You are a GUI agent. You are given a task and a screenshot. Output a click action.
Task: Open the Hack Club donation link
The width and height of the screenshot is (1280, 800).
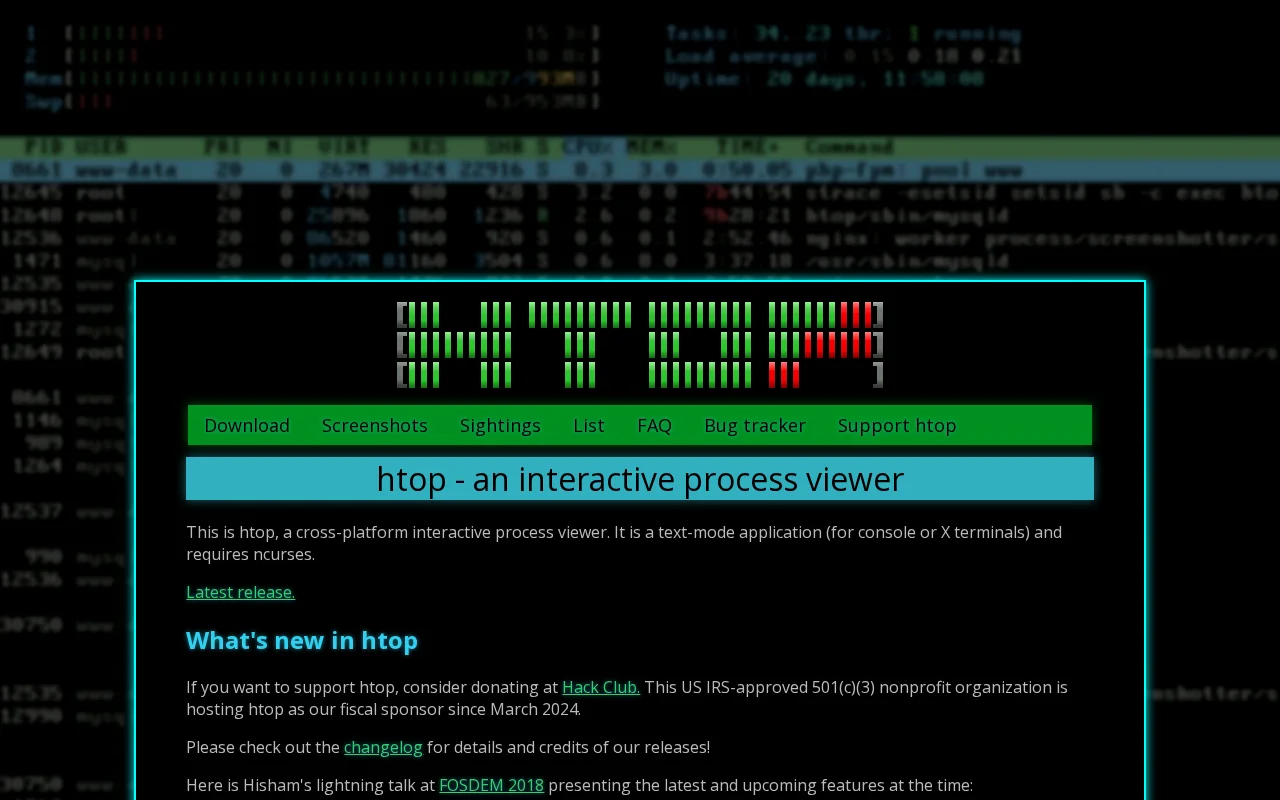(601, 687)
